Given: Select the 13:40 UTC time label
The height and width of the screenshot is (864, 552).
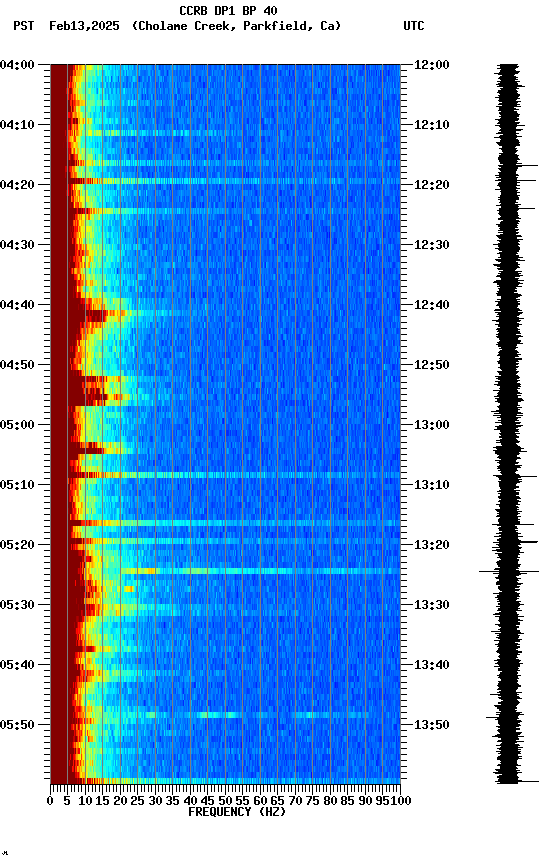Looking at the screenshot, I should 432,665.
